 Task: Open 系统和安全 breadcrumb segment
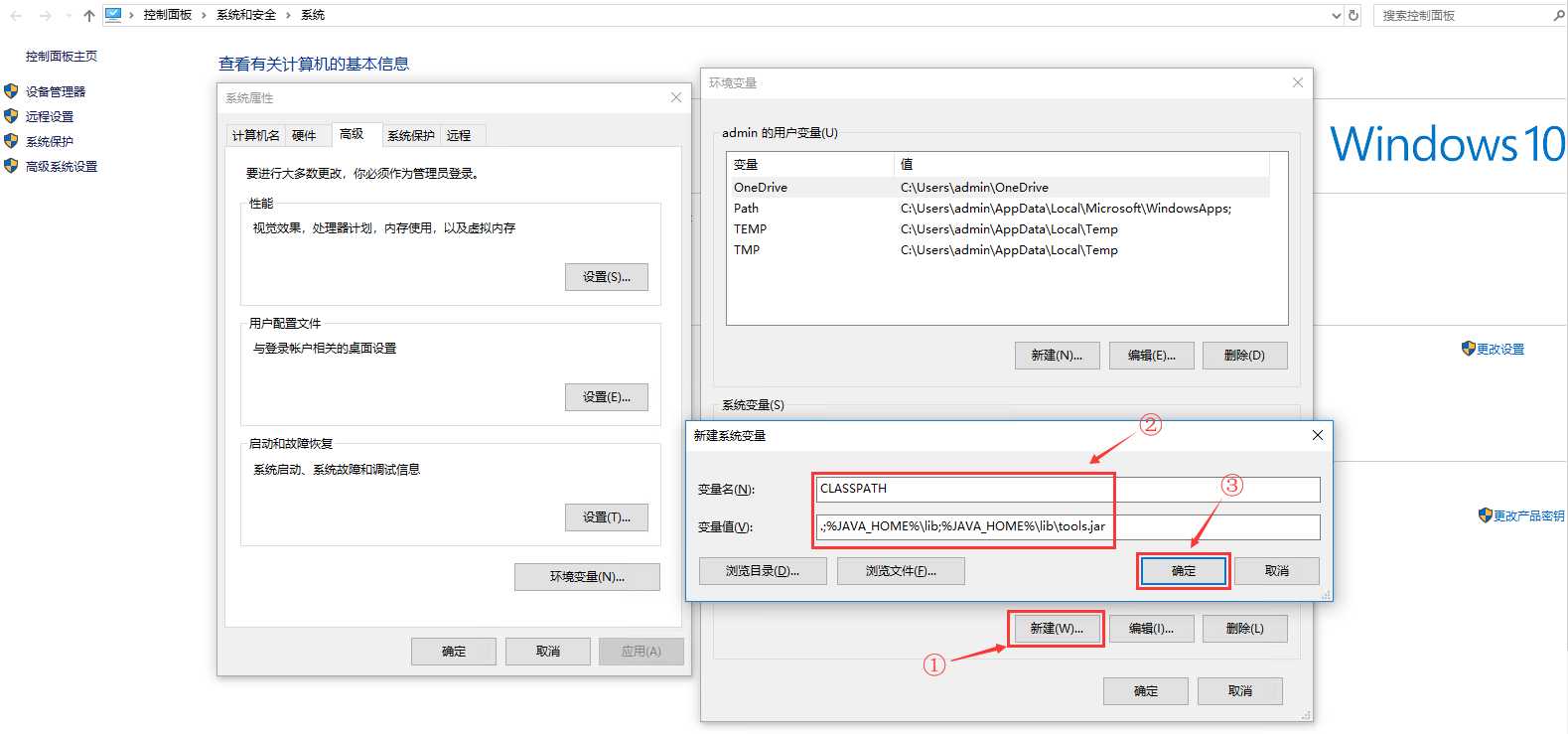[x=246, y=15]
